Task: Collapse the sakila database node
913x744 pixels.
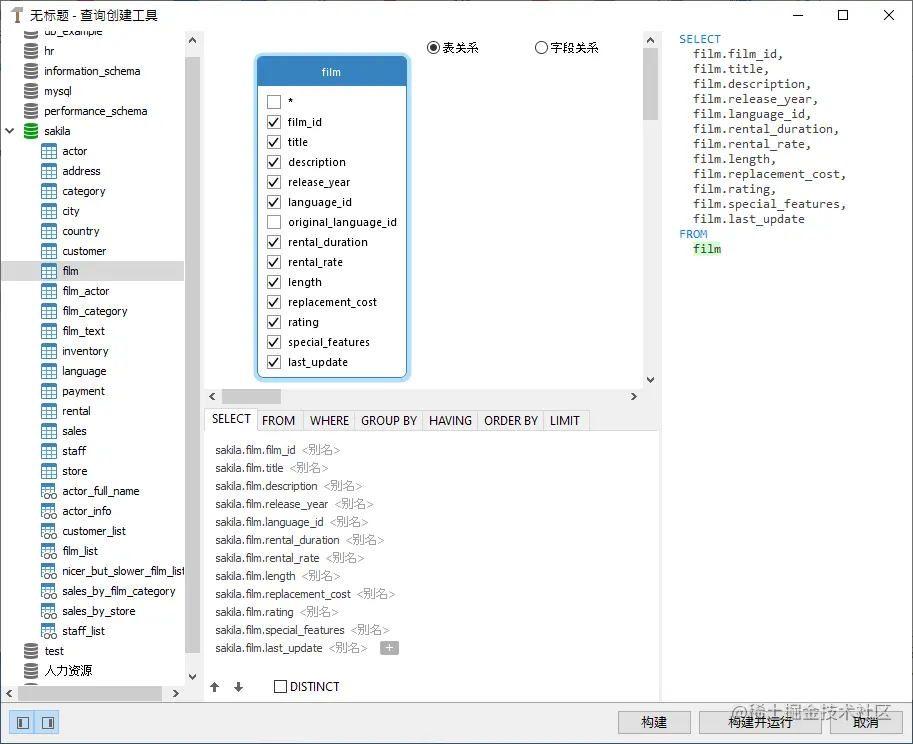Action: (9, 131)
